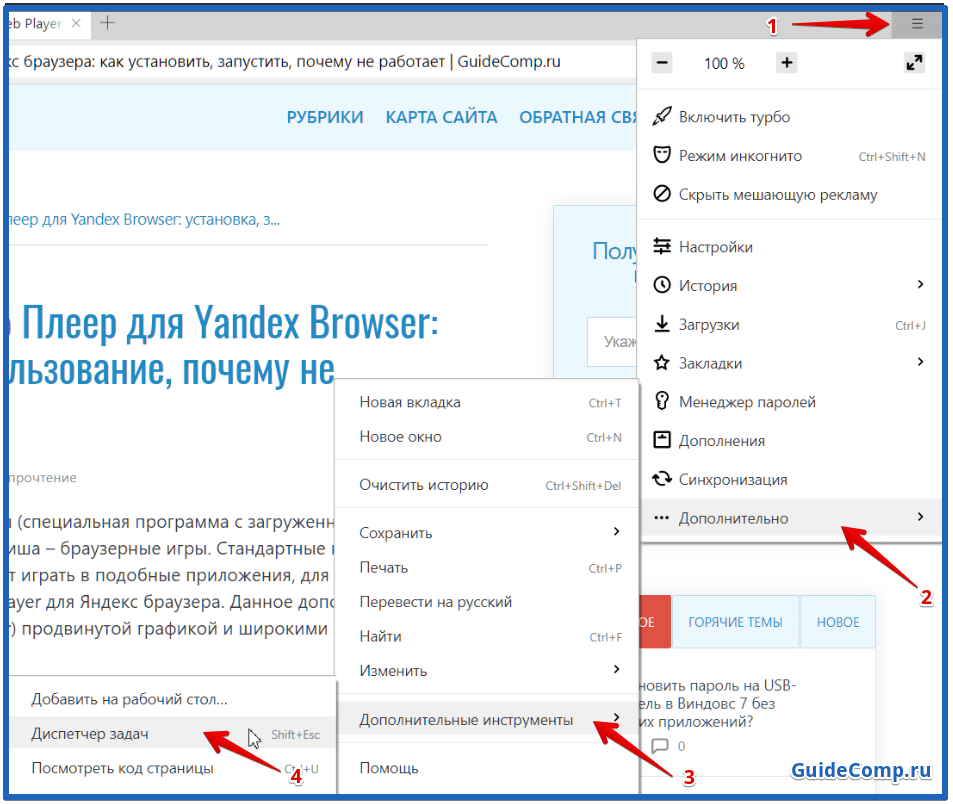The width and height of the screenshot is (953, 804).
Task: Open Диспетчер задач entry
Action: point(172,734)
